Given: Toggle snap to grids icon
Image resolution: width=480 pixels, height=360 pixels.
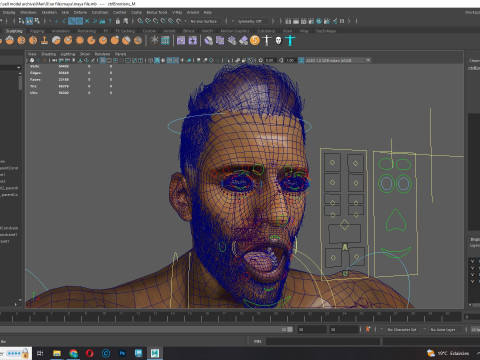Looking at the screenshot, I should click(x=140, y=21).
